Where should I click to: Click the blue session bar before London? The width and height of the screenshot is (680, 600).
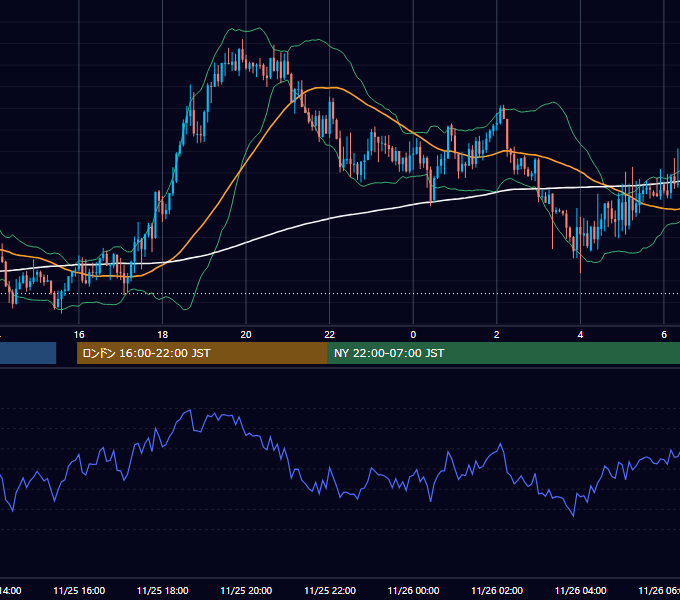pos(28,353)
